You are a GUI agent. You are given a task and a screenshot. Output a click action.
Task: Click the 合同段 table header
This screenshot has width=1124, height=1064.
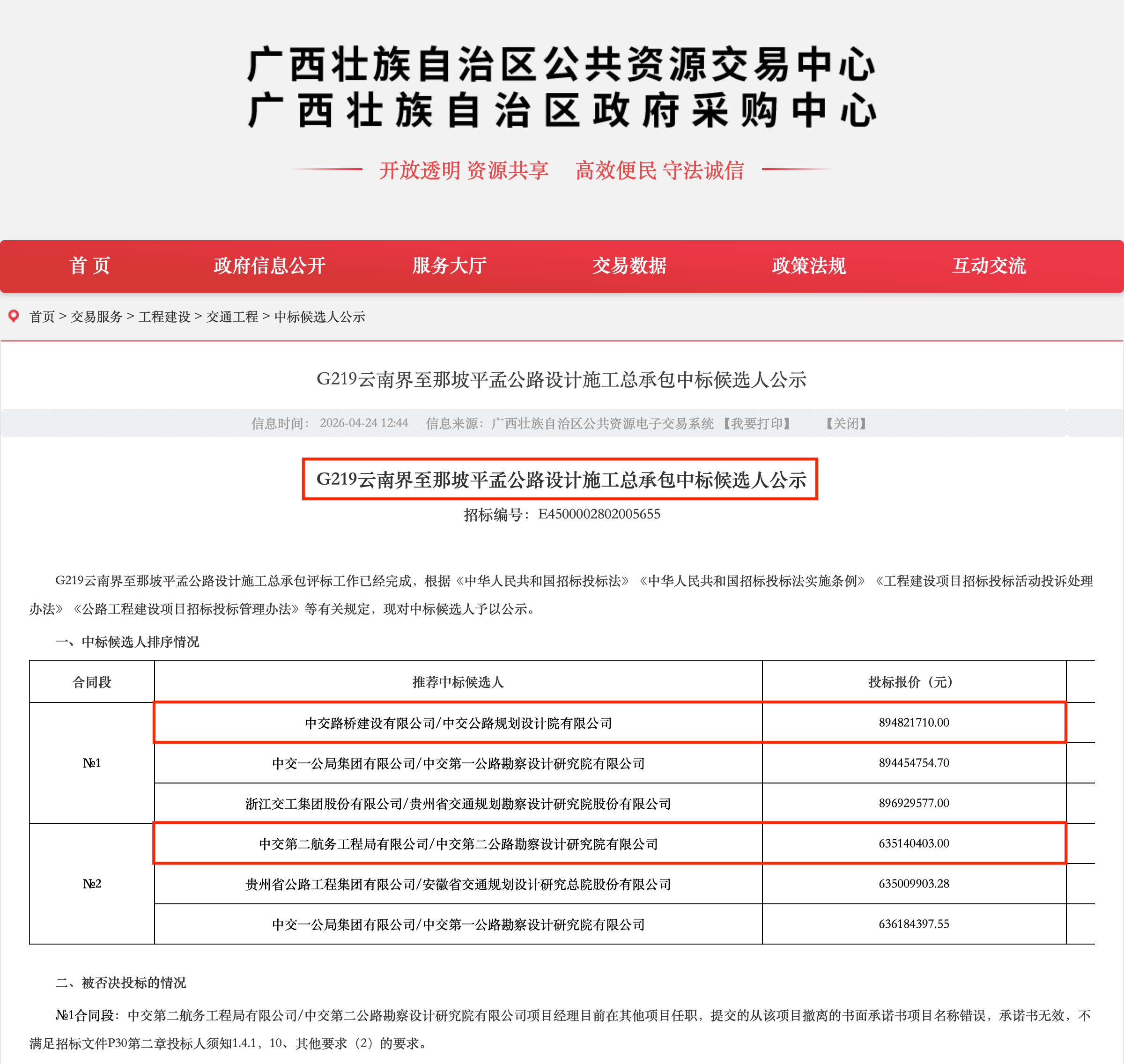coord(92,682)
